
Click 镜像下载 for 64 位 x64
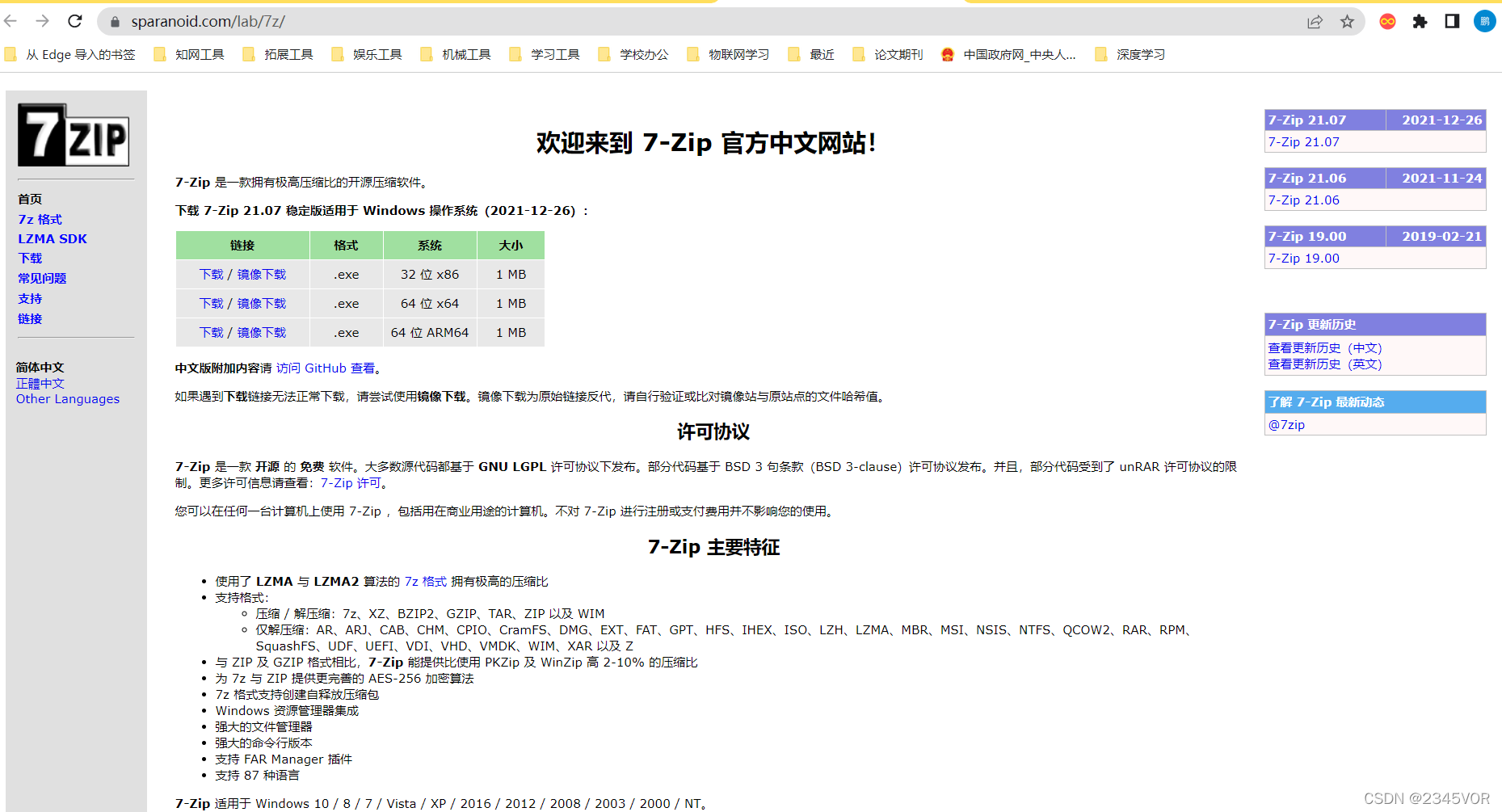pos(262,304)
